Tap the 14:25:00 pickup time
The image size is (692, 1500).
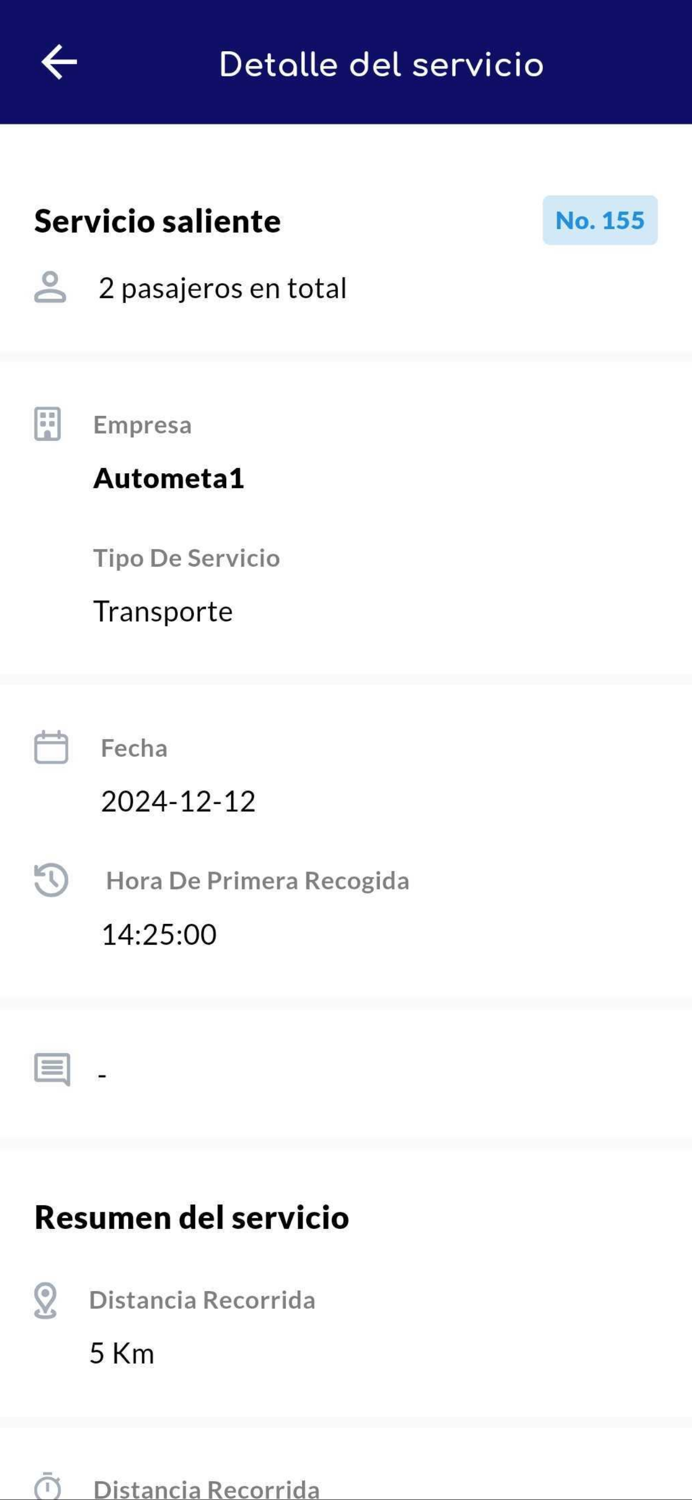pos(159,933)
